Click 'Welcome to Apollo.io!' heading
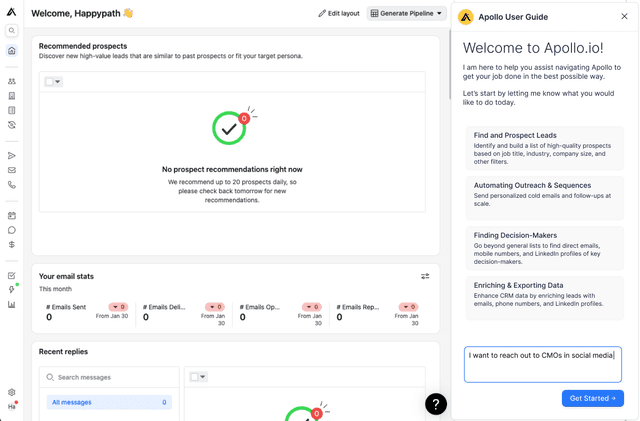The width and height of the screenshot is (640, 421). [x=533, y=48]
